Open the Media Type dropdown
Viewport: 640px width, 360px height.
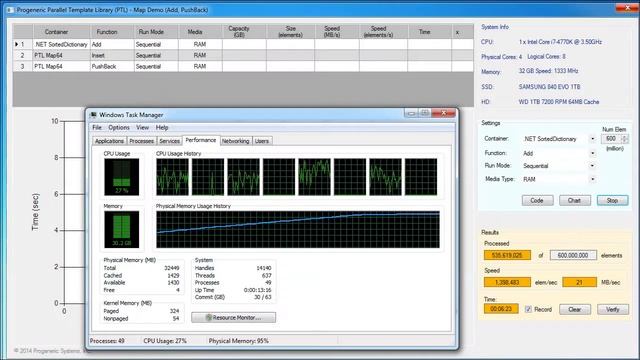pyautogui.click(x=593, y=179)
